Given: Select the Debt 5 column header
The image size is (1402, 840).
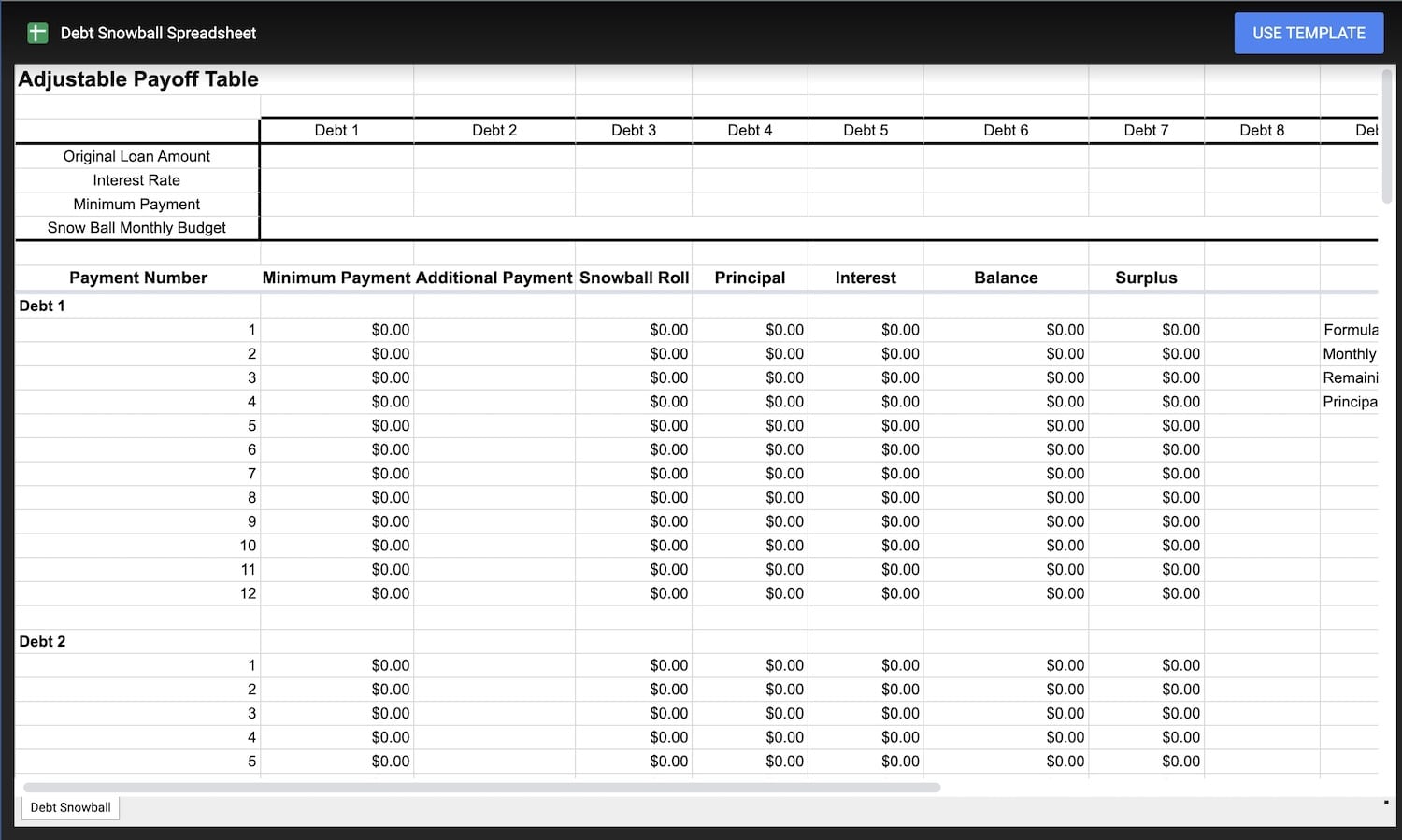Looking at the screenshot, I should click(866, 131).
